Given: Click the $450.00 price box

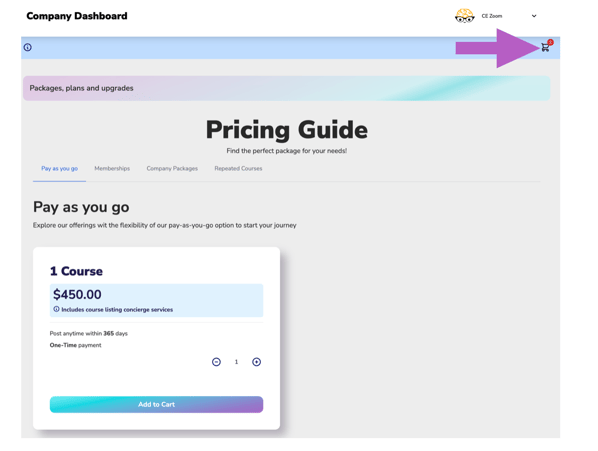Looking at the screenshot, I should click(x=156, y=300).
